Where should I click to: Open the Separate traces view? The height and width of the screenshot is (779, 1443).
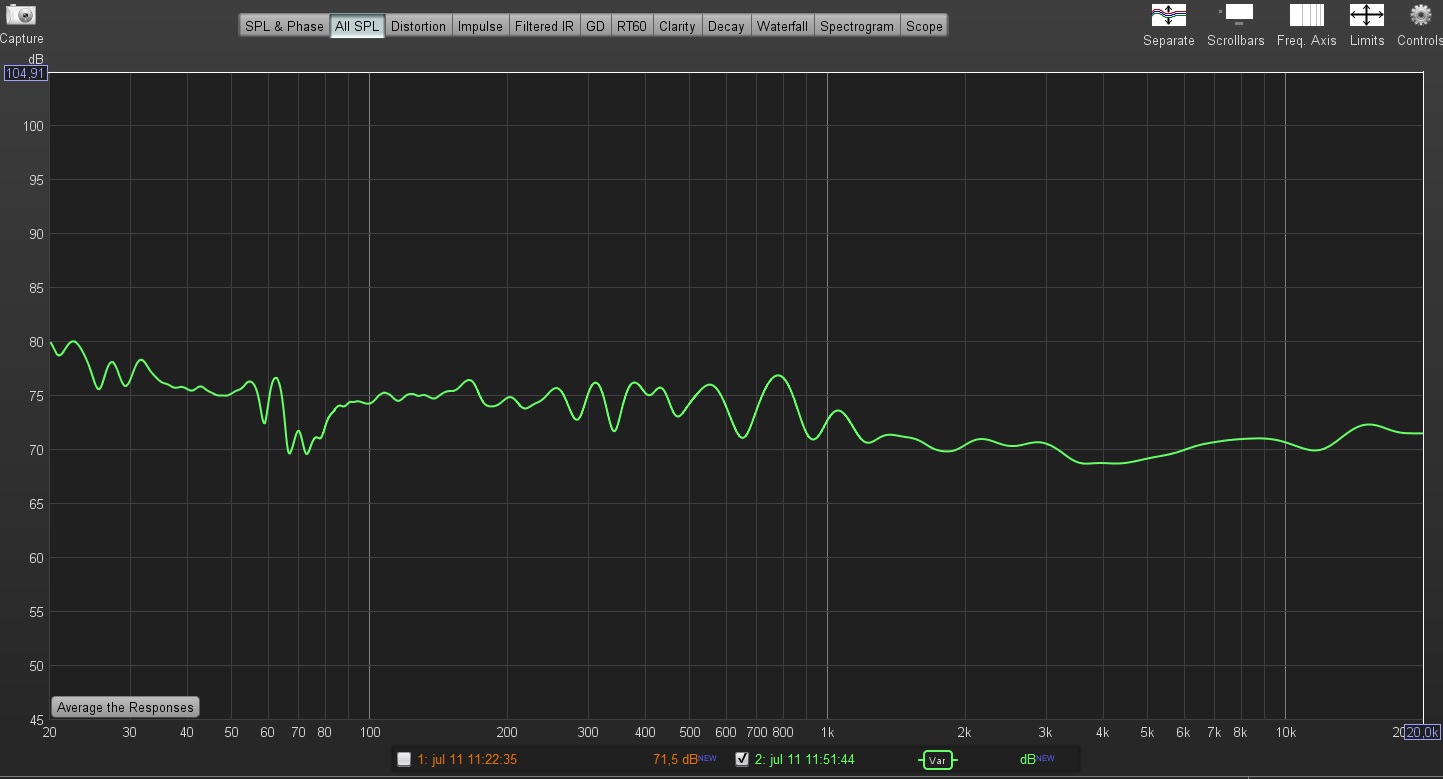point(1169,15)
